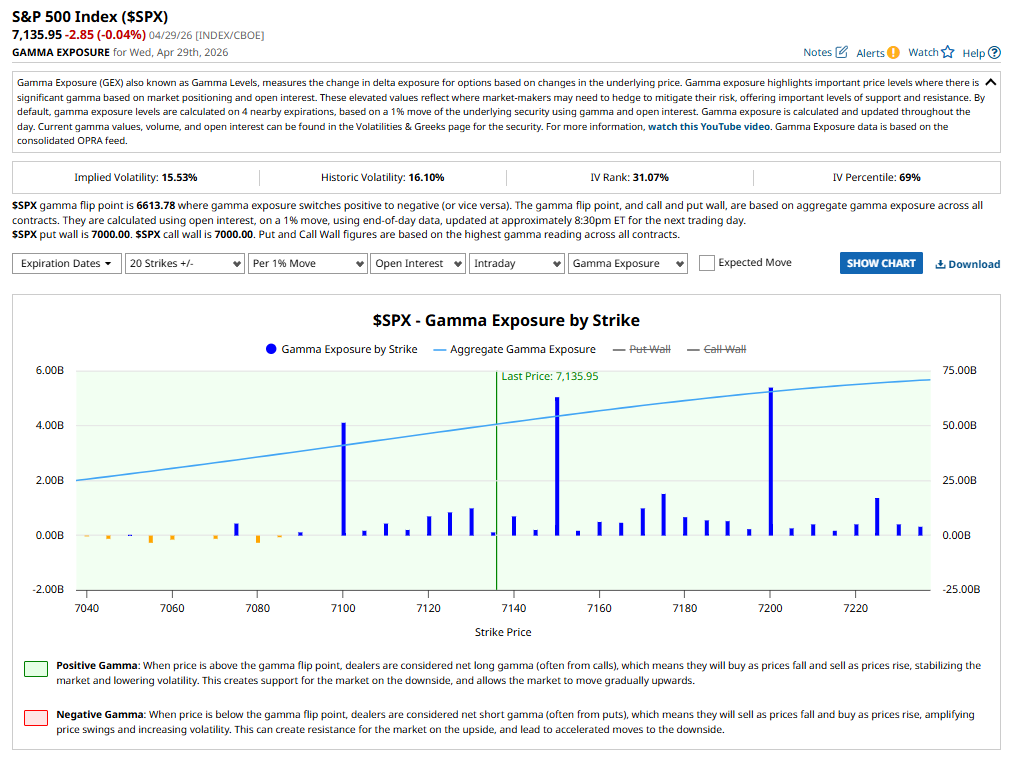The image size is (1014, 761).
Task: Click the tall bar at strike 7200
Action: pyautogui.click(x=770, y=460)
